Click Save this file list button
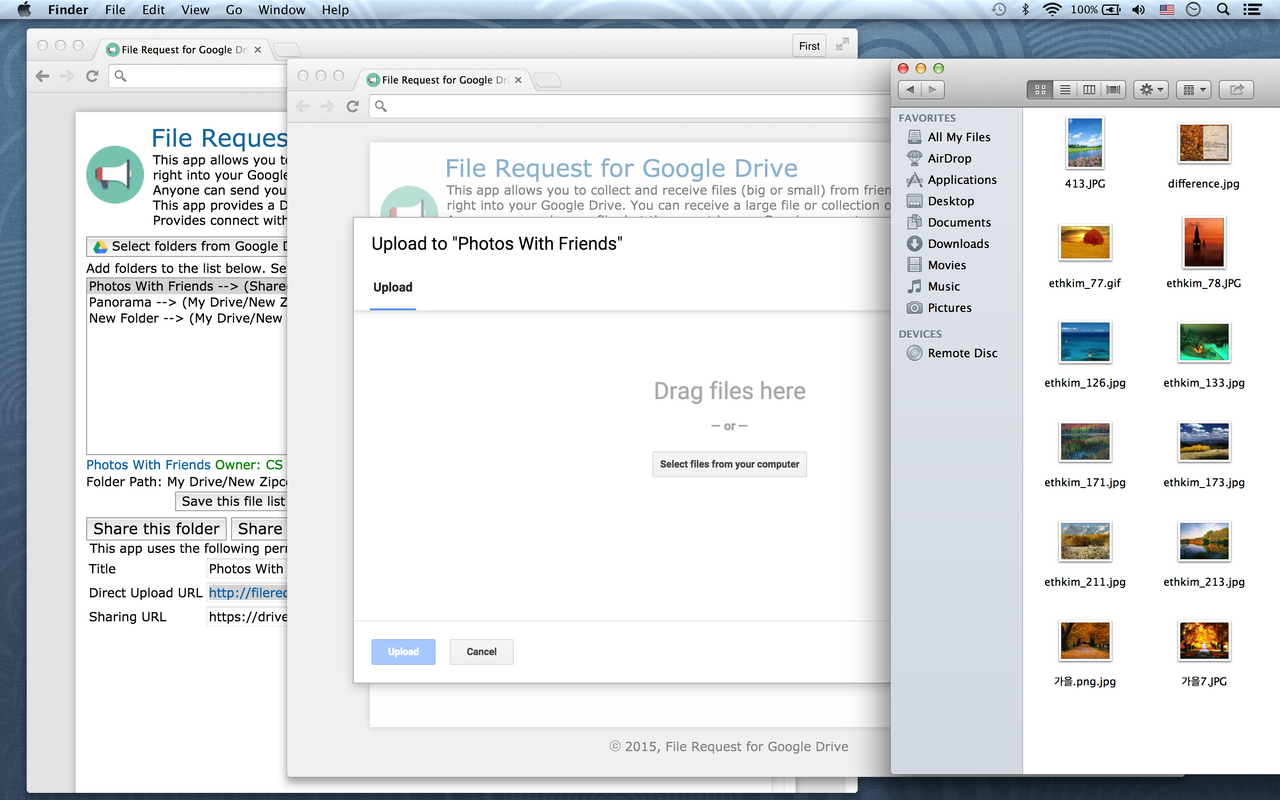 [x=232, y=501]
